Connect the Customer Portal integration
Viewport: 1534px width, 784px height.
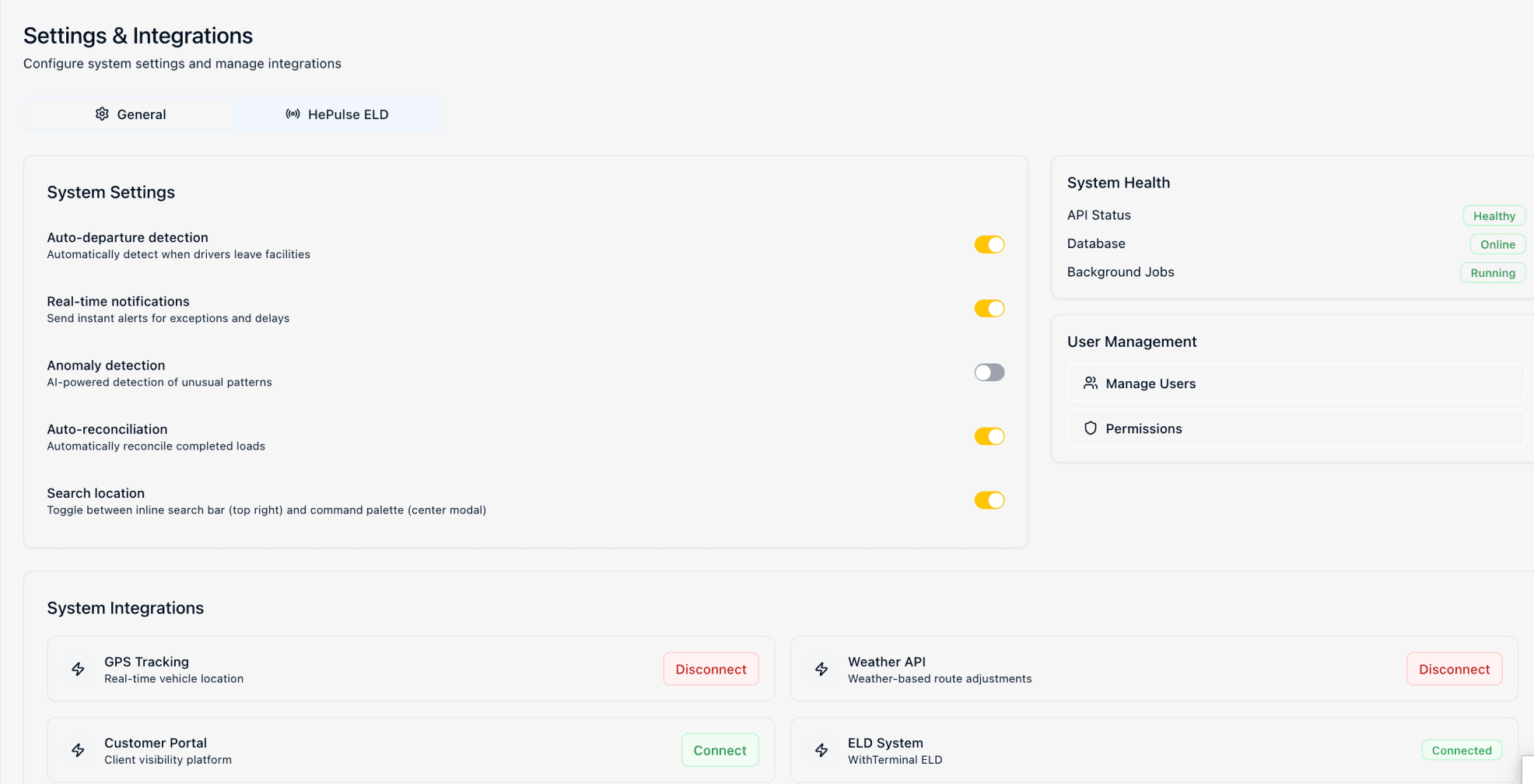720,751
